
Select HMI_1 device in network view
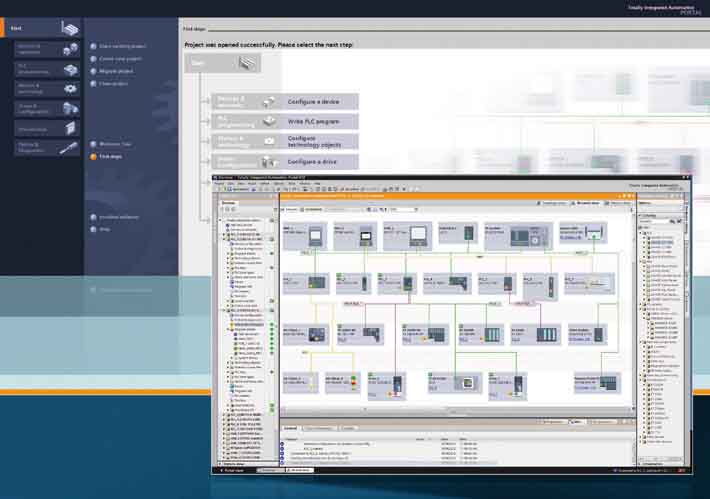pyautogui.click(x=304, y=235)
